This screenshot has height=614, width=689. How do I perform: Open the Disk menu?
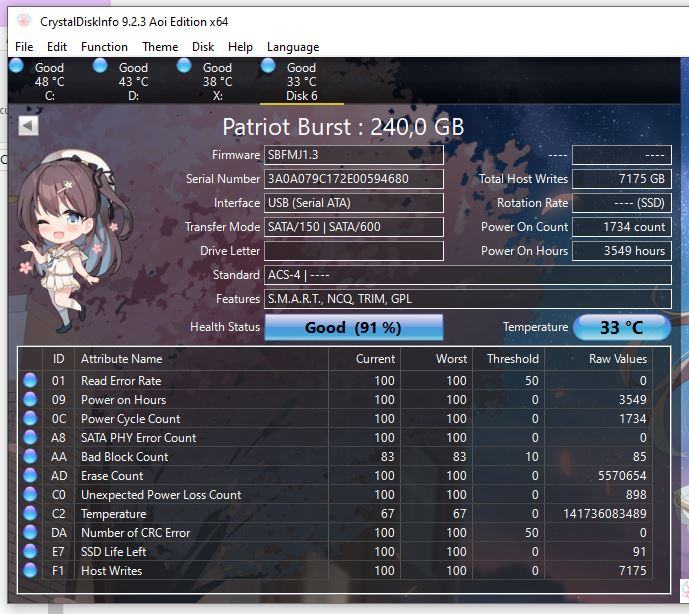(x=203, y=47)
